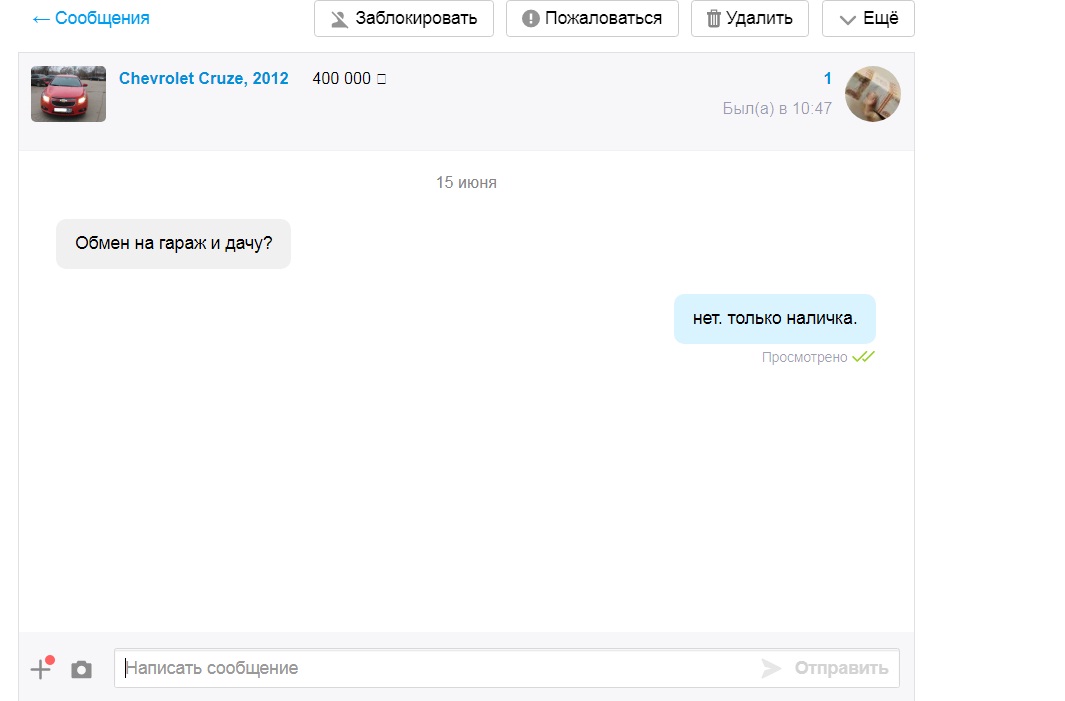Open Chevrolet Cruze, 2012 listing link
This screenshot has width=1065, height=701.
tap(204, 78)
